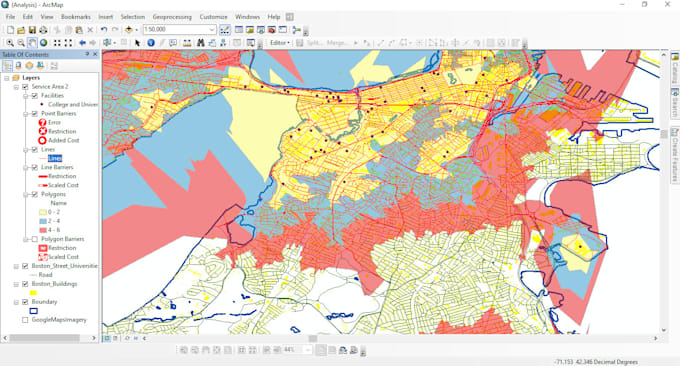The height and width of the screenshot is (366, 680).
Task: Auto-hide Table Of Contents with pin
Action: [x=87, y=54]
